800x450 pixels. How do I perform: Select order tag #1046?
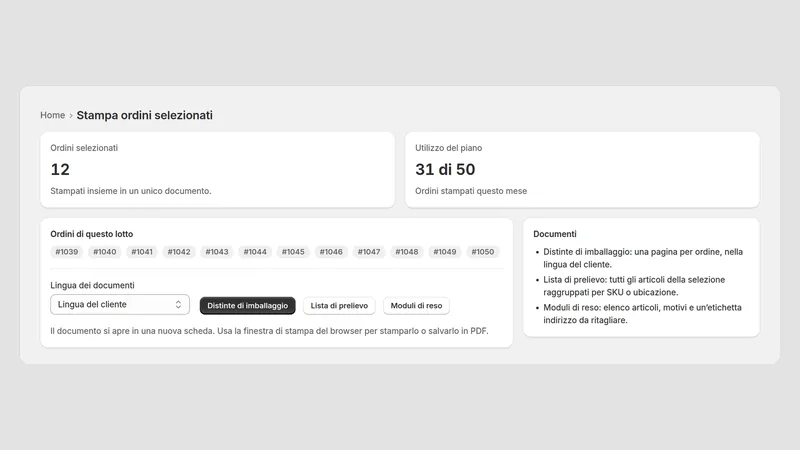[331, 252]
